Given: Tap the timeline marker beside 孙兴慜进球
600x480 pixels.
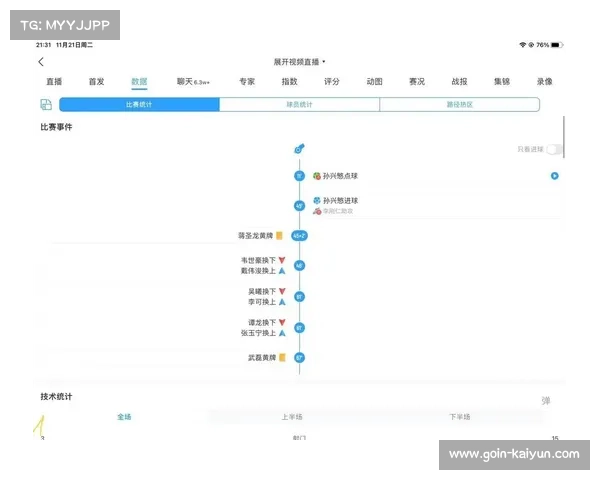Looking at the screenshot, I should point(299,206).
